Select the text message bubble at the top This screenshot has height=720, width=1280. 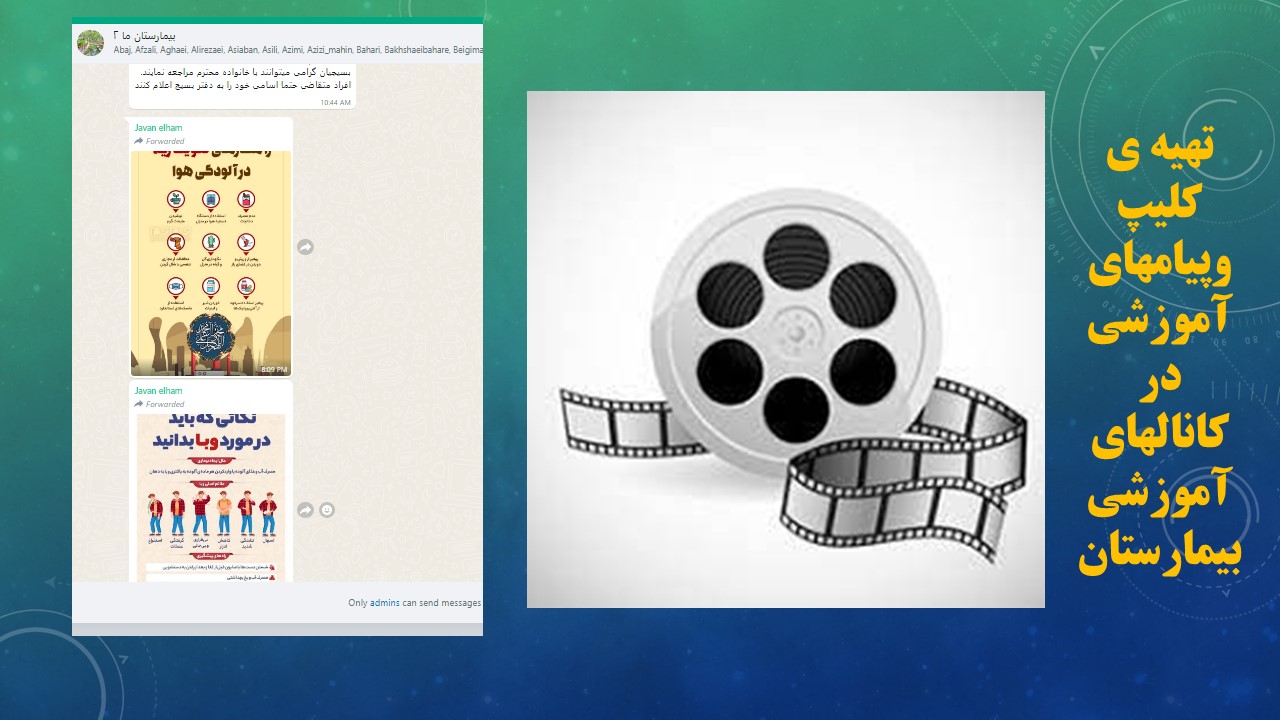pos(242,80)
